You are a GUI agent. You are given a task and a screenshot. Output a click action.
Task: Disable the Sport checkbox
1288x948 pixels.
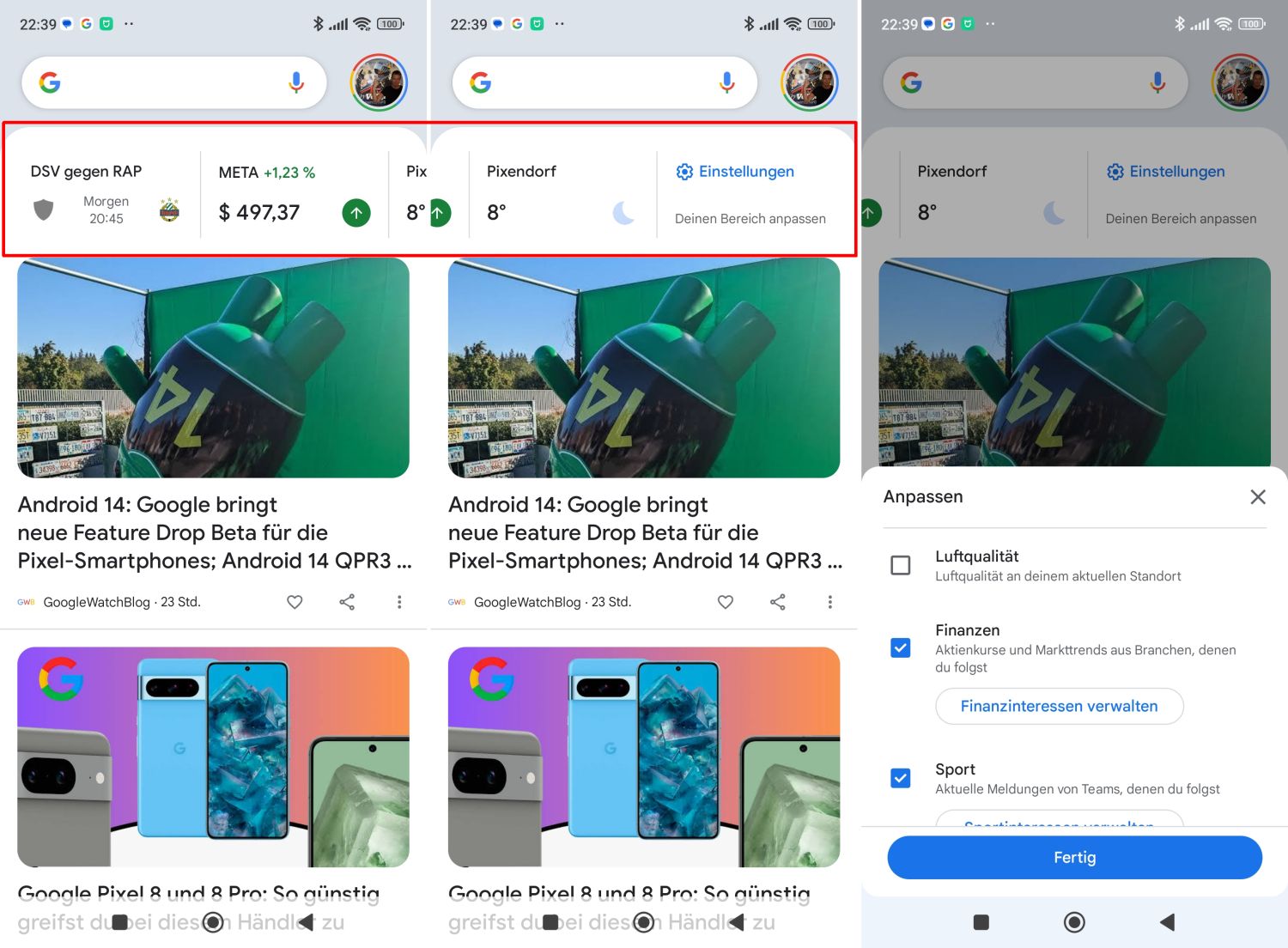[x=901, y=778]
